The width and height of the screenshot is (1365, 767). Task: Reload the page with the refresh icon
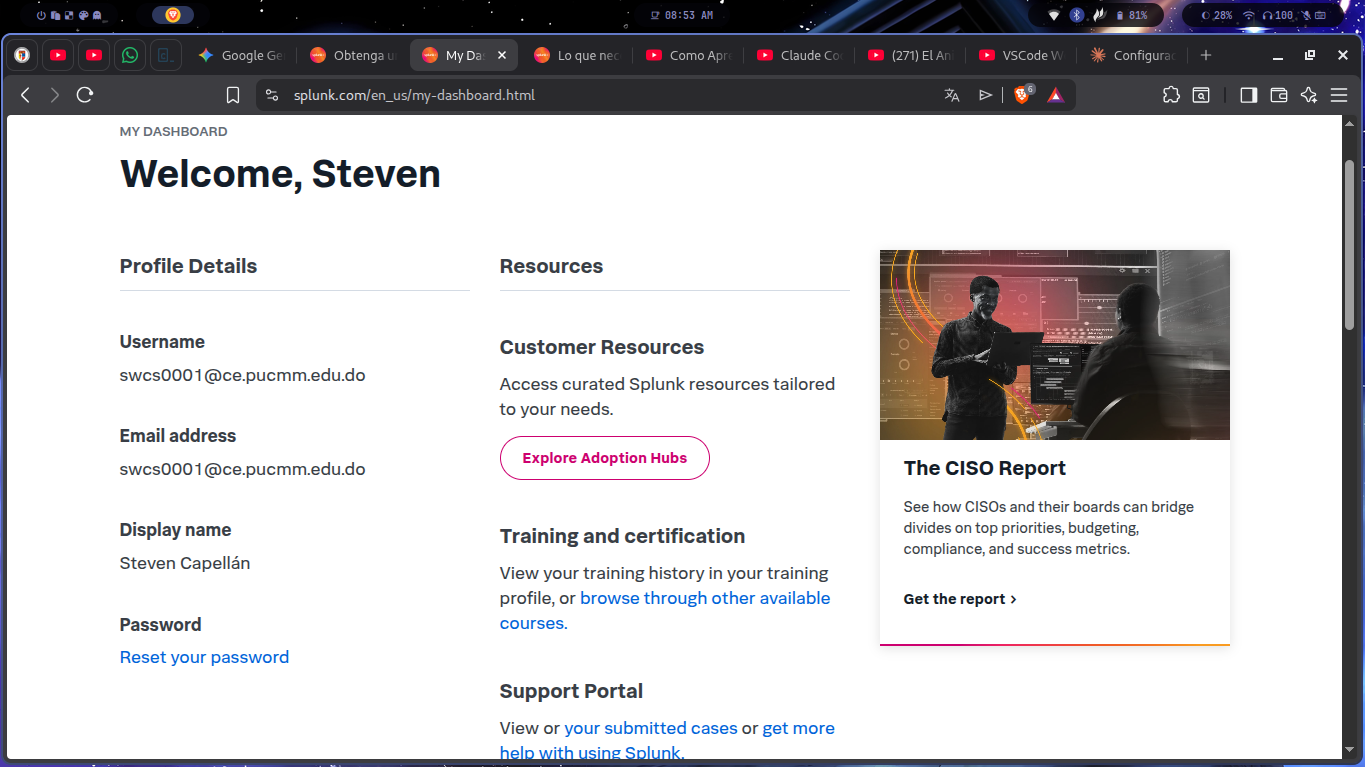85,95
